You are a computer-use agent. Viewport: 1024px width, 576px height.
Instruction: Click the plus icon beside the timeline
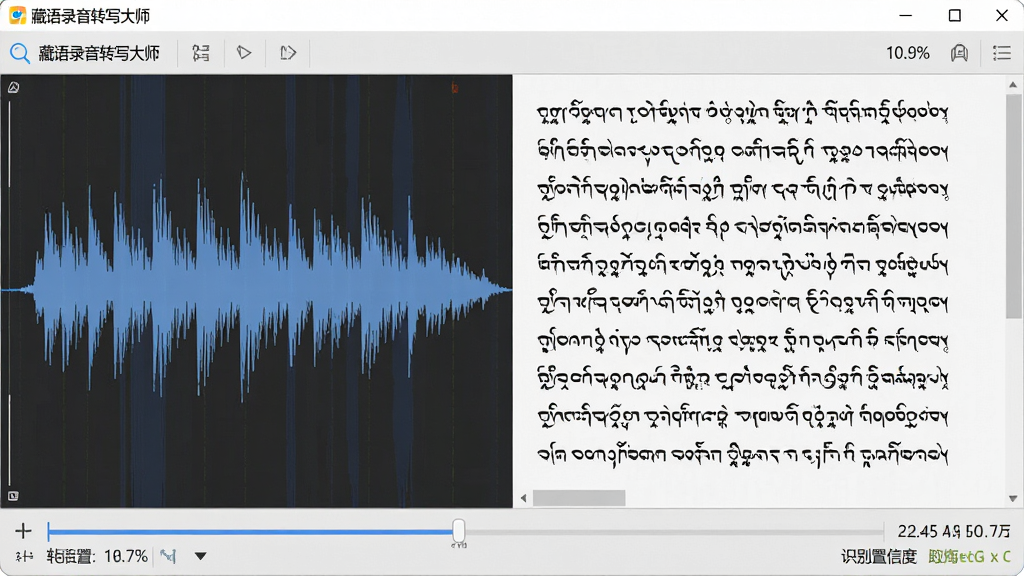(x=23, y=531)
